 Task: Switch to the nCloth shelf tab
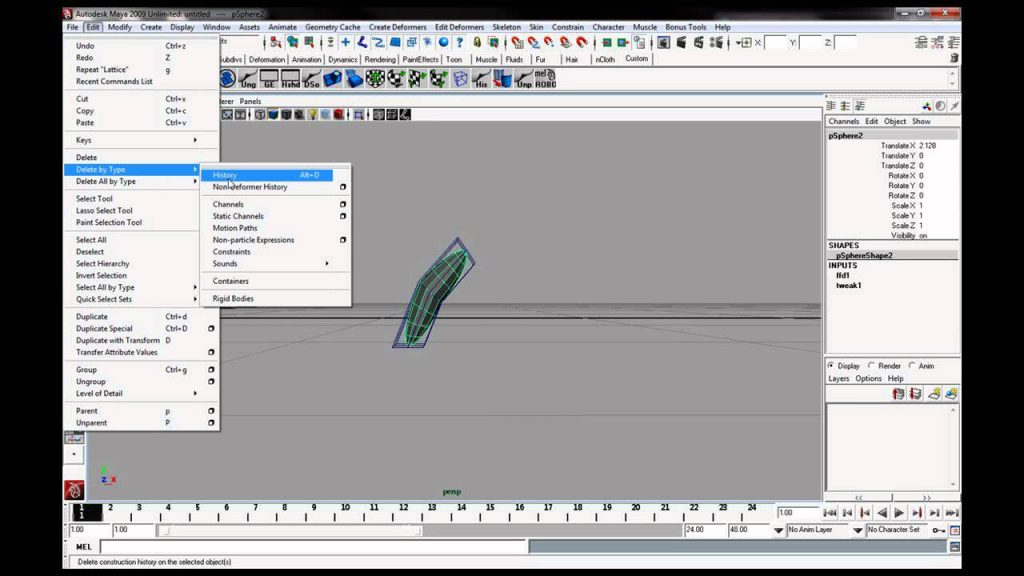[605, 59]
